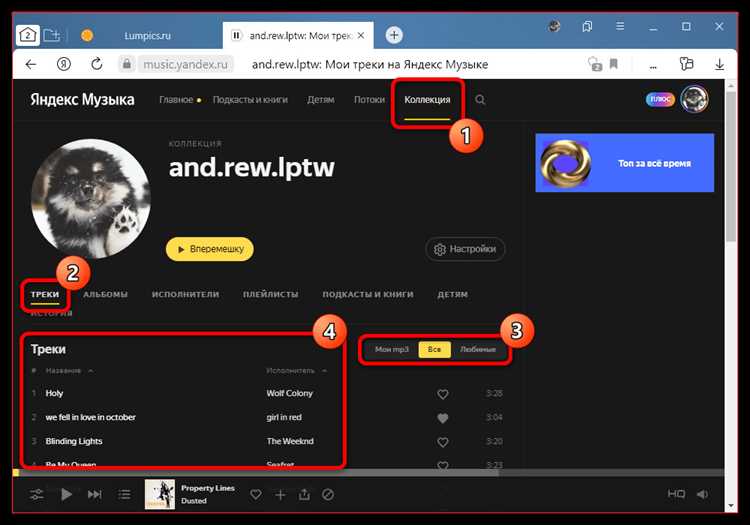
Task: Filter tracks by Мои mp3
Action: [x=392, y=350]
